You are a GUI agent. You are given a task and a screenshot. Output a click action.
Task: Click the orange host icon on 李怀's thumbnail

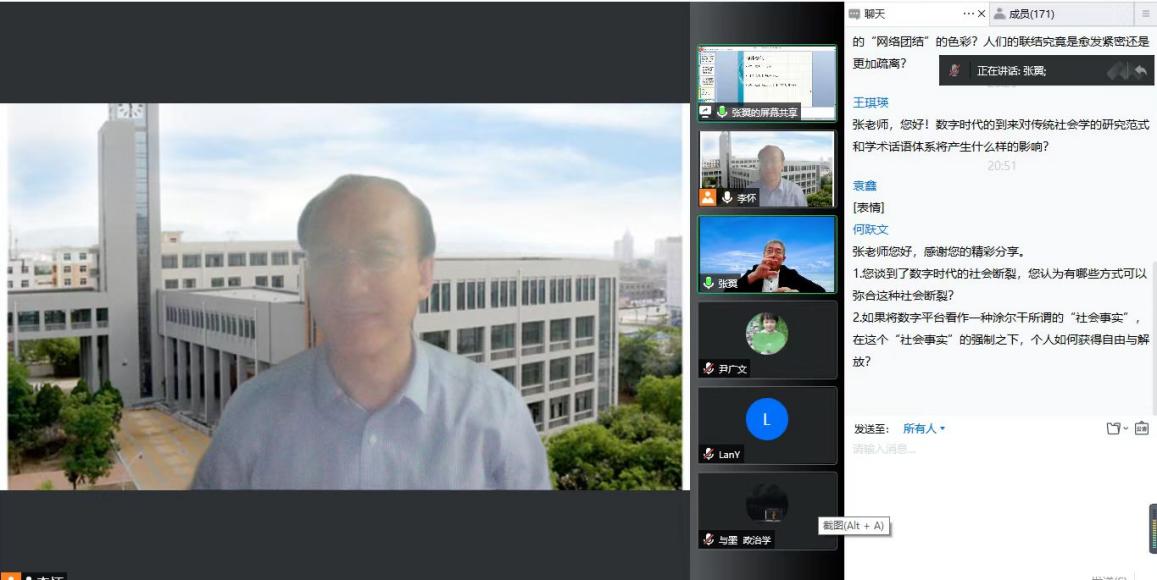708,197
